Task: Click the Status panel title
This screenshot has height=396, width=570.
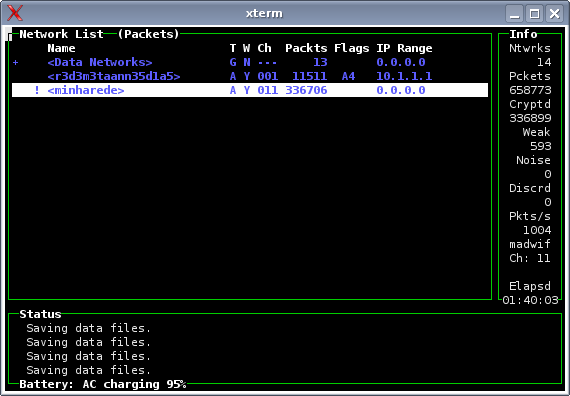Action: (40, 314)
